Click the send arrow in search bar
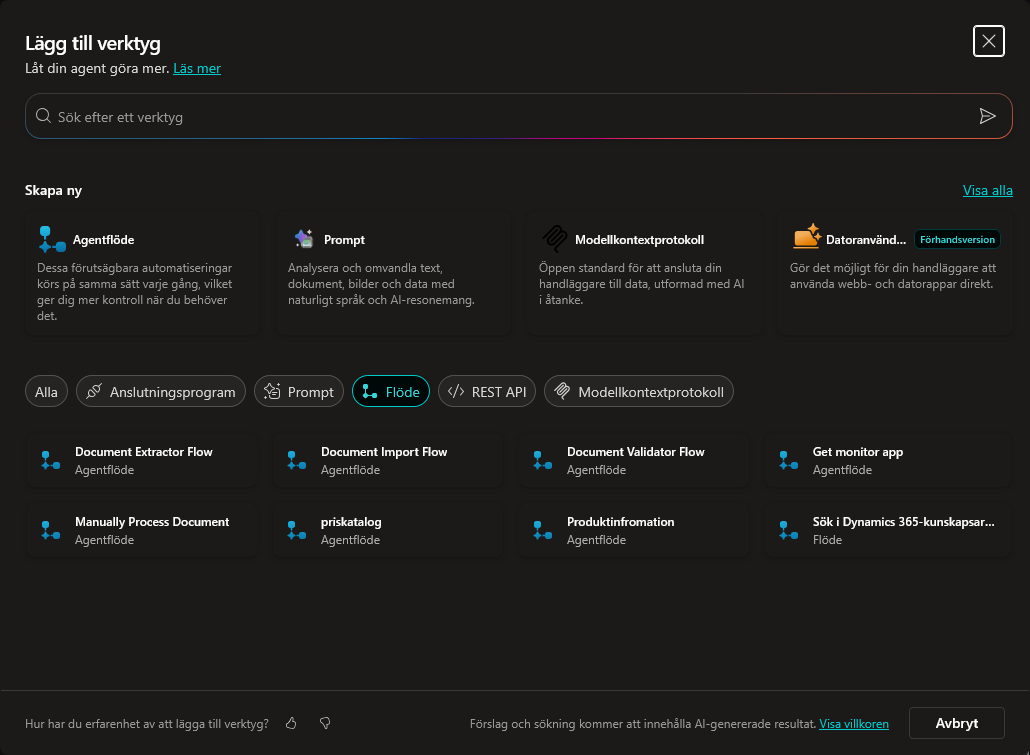 987,116
